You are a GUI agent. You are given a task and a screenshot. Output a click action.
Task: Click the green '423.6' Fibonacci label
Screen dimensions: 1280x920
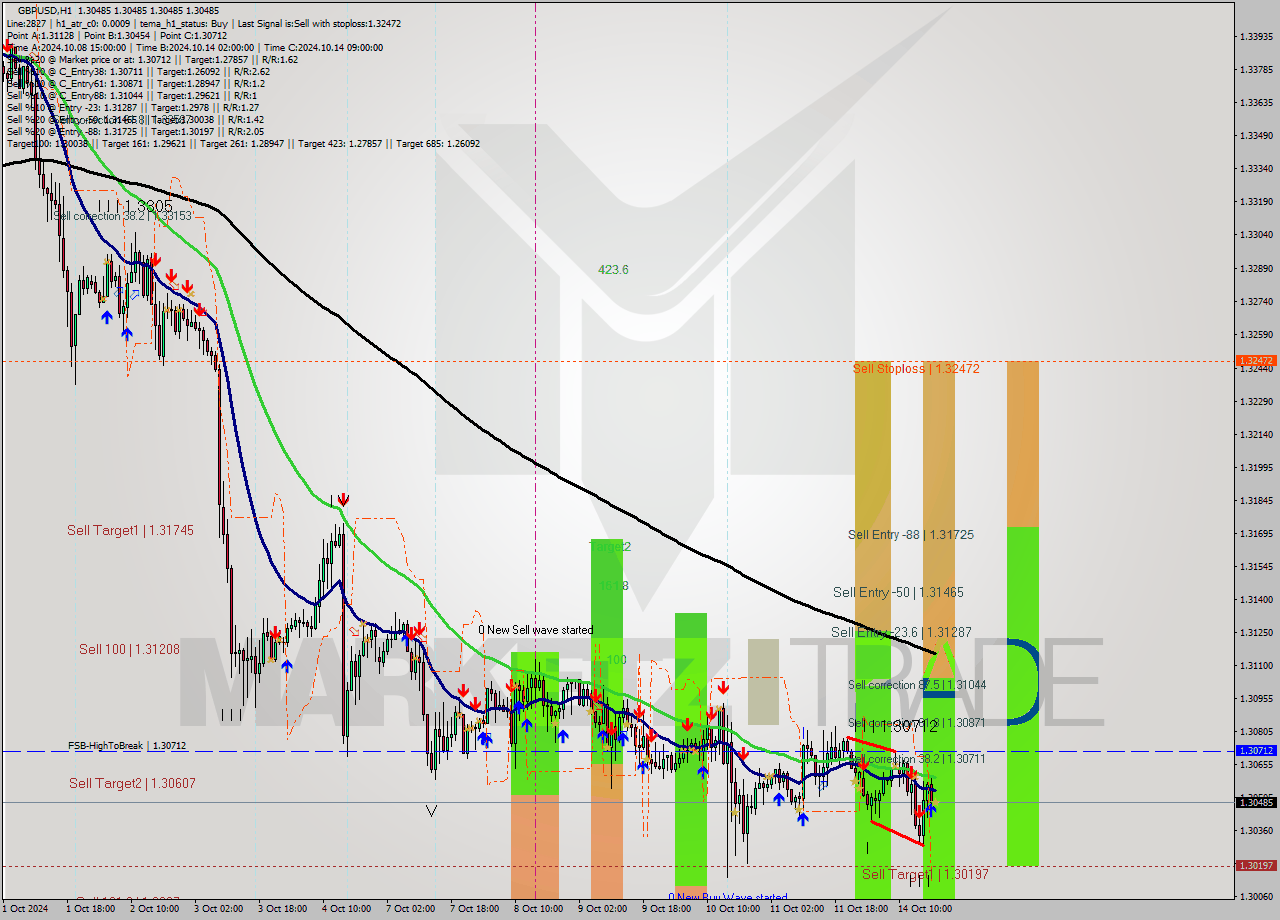(613, 269)
